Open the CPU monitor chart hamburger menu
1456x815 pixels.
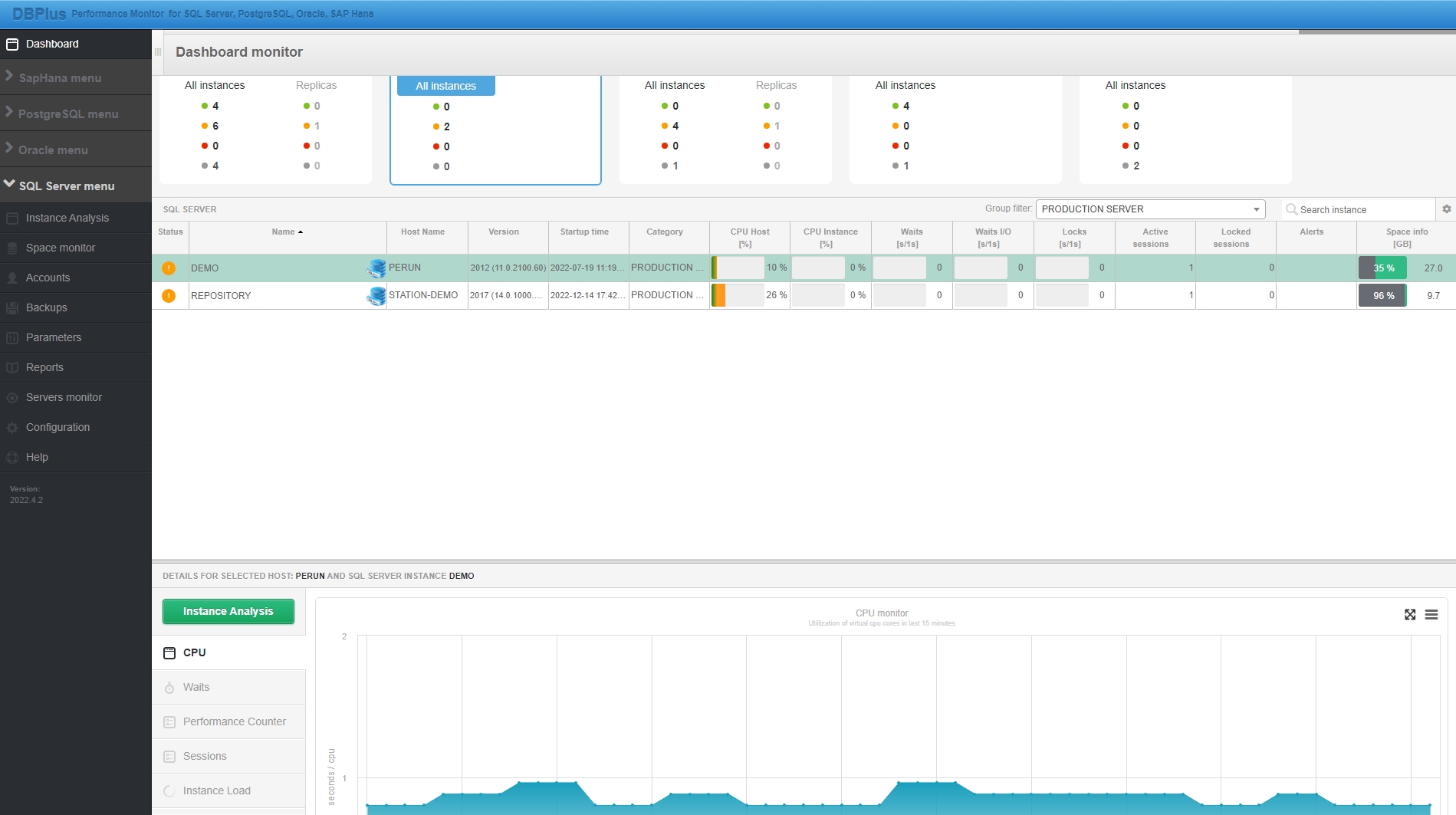pos(1431,615)
